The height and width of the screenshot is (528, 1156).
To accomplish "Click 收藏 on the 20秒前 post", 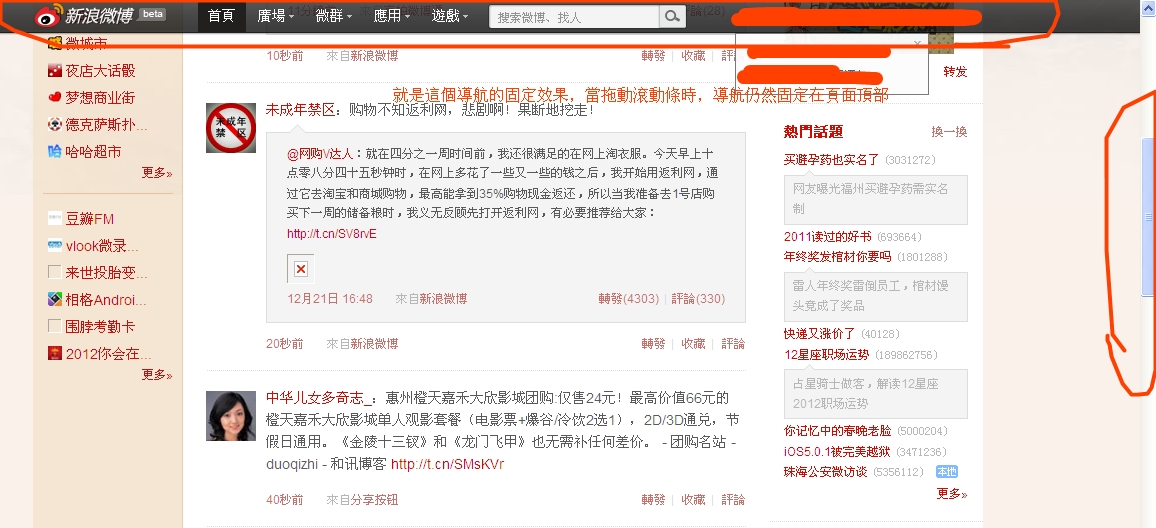I will (693, 344).
